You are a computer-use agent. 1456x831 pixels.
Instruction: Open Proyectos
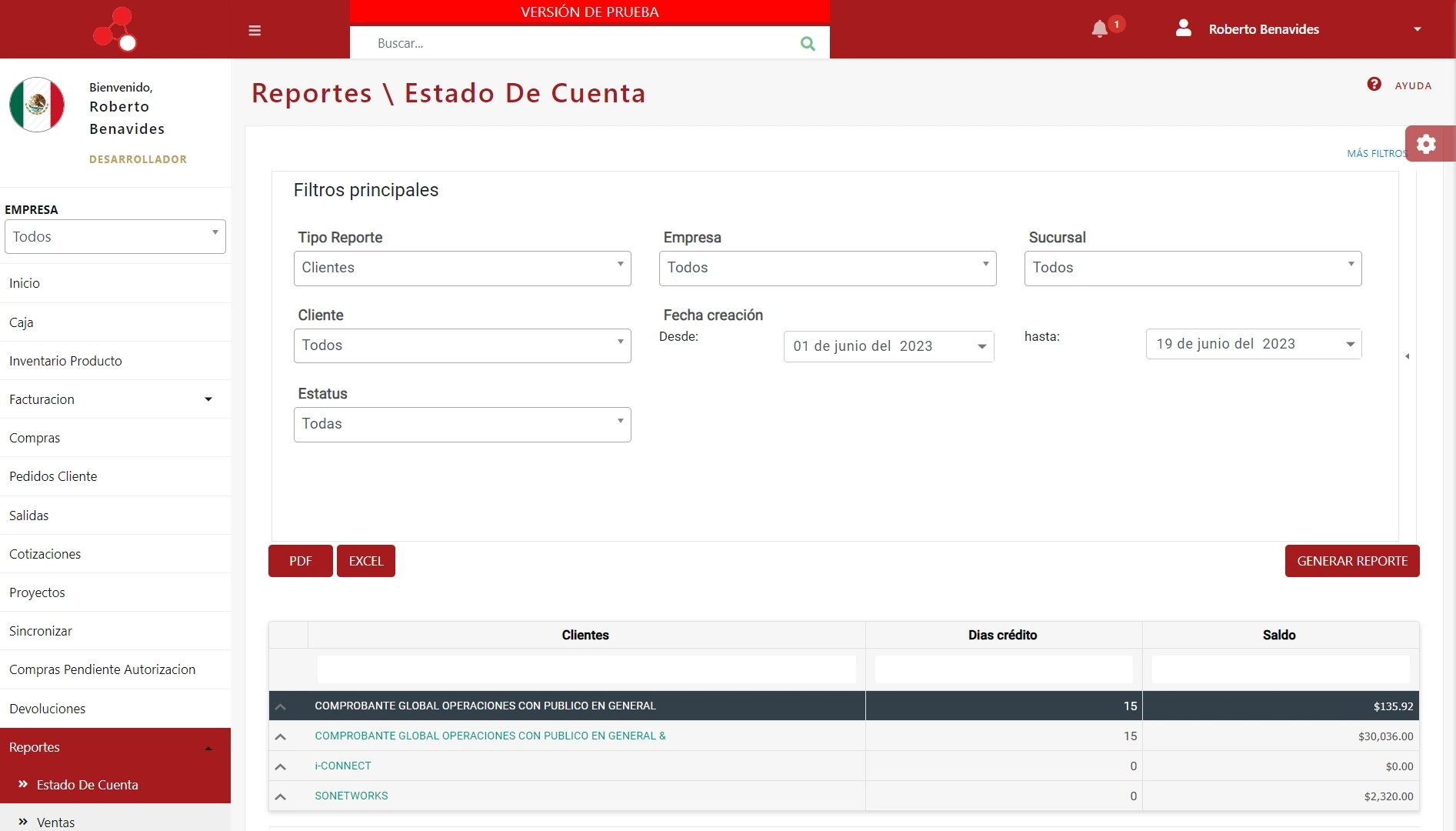(115, 592)
